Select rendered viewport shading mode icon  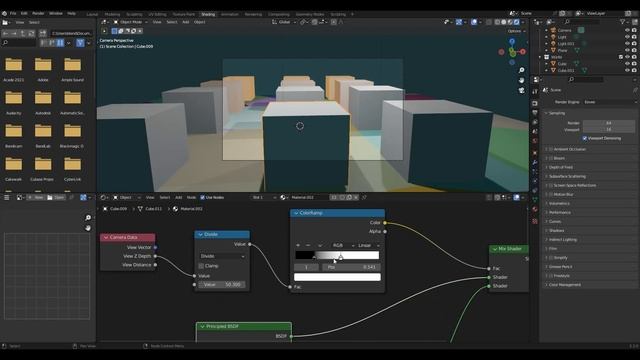tap(517, 22)
